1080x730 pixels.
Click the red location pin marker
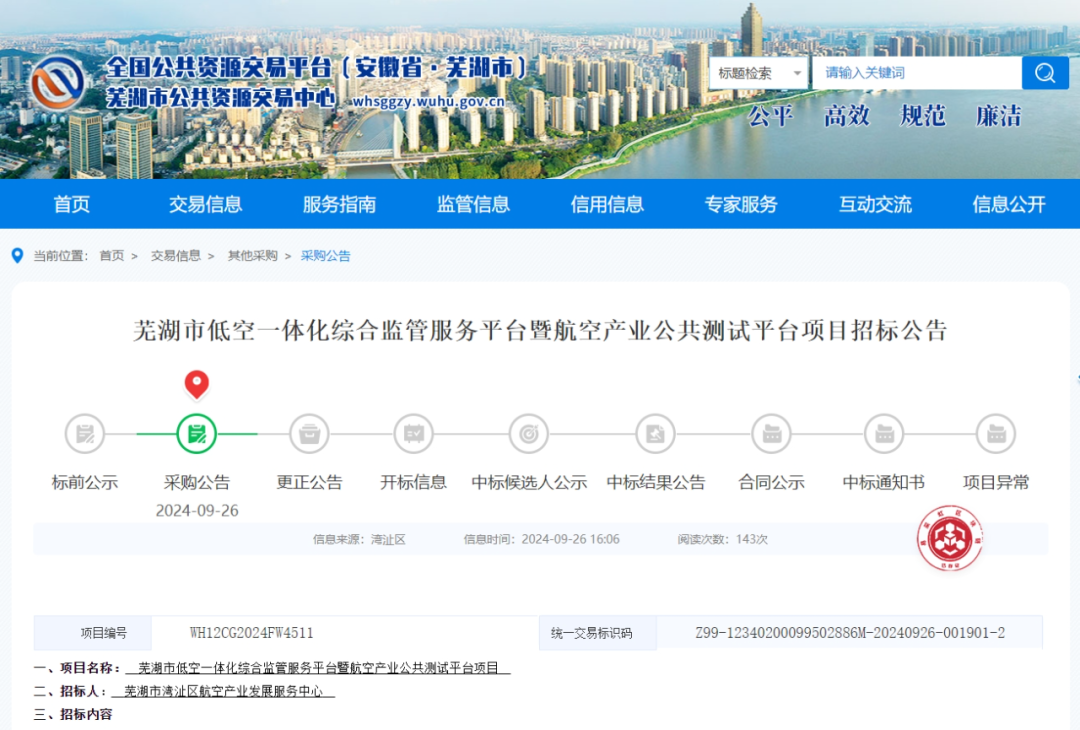[x=197, y=384]
